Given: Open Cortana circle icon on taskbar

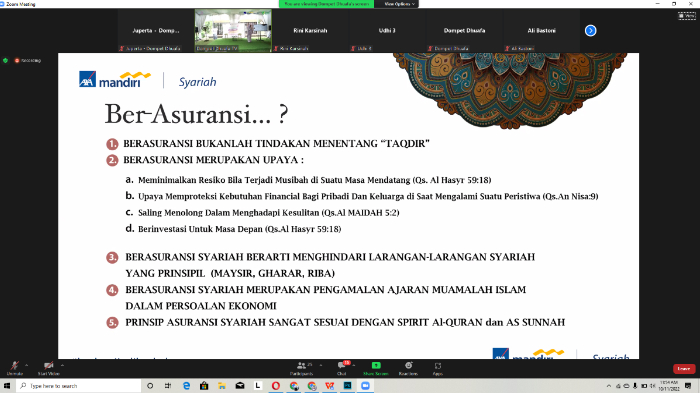Looking at the screenshot, I should 150,385.
